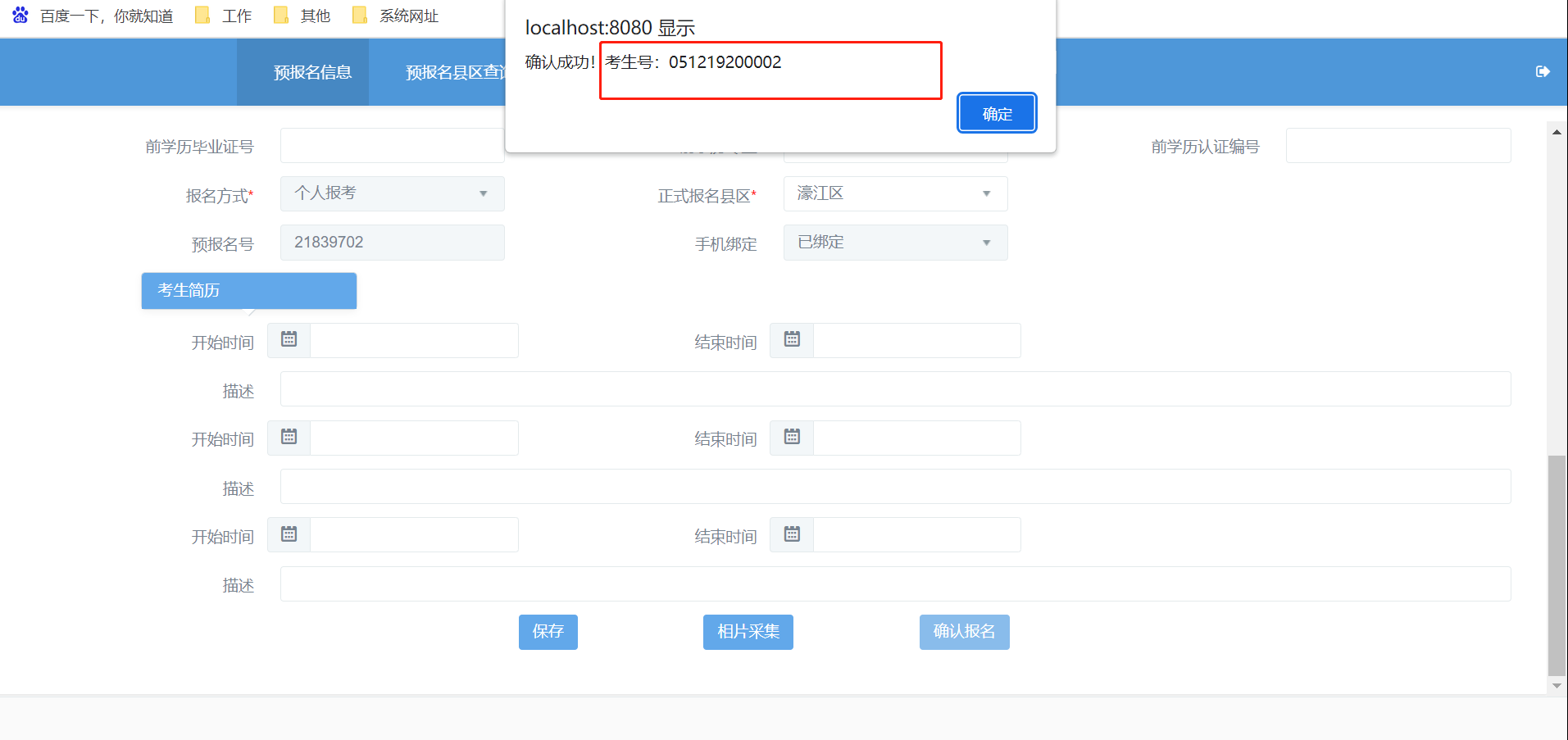Open calendar icon for third 结束时间
The width and height of the screenshot is (1568, 740).
tap(792, 535)
